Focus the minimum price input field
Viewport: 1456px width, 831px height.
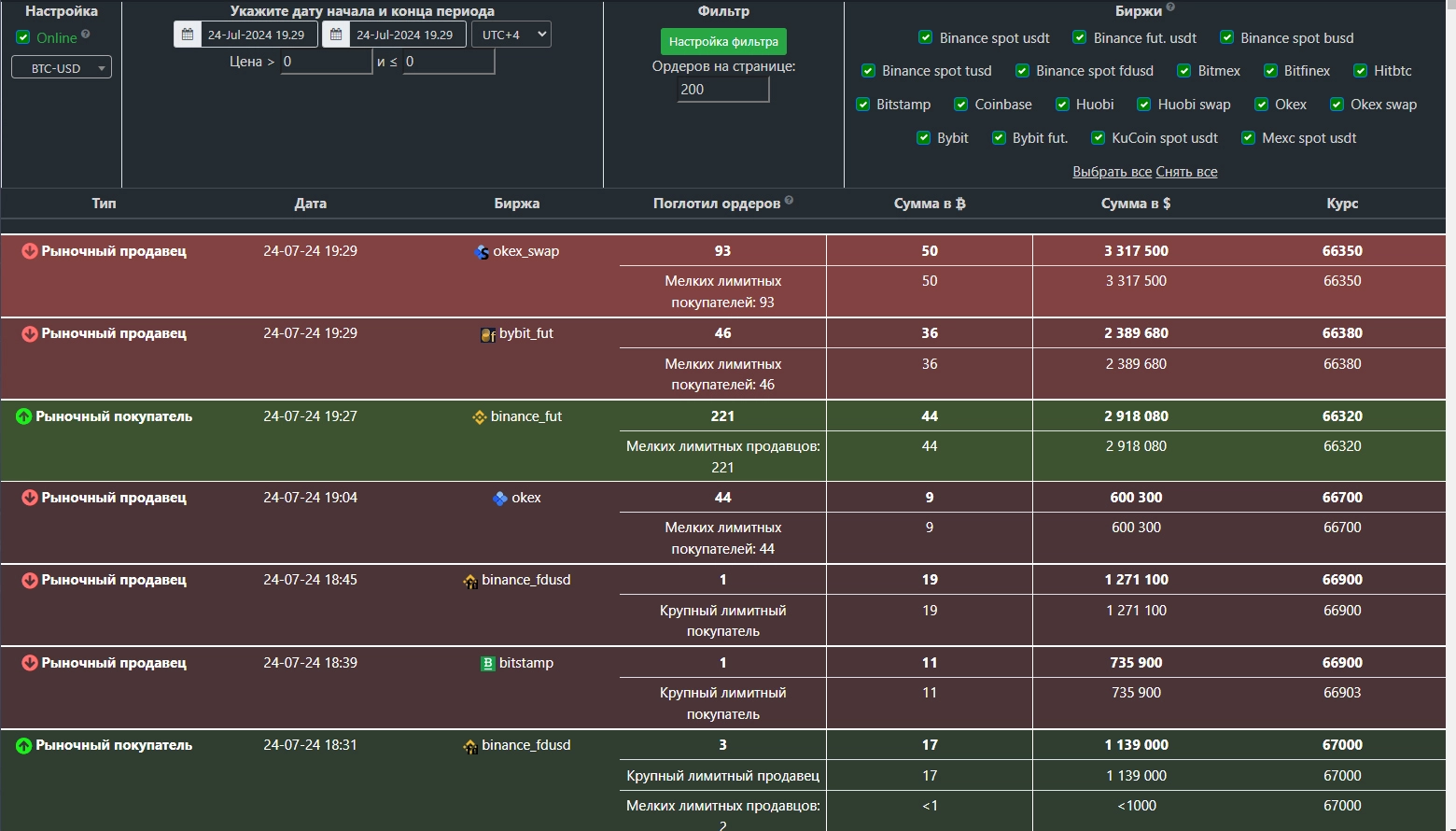click(326, 62)
